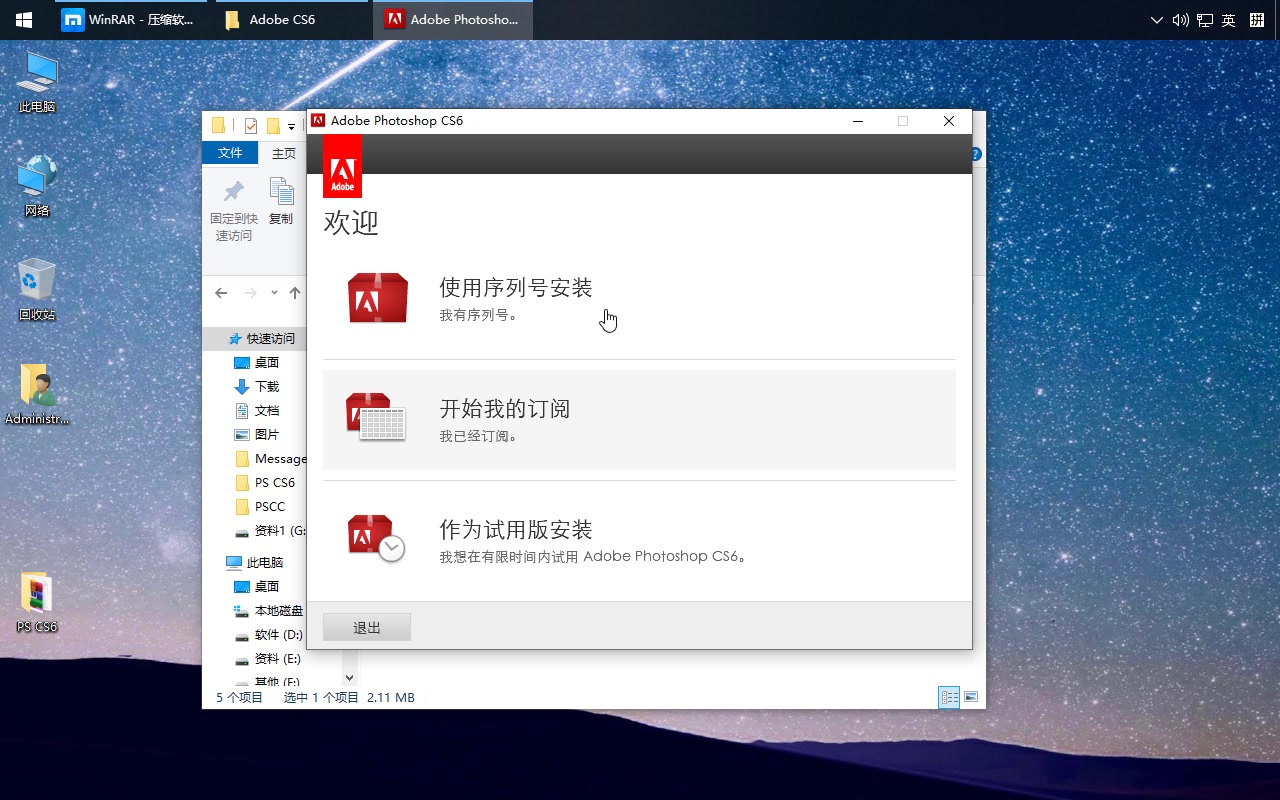Screen dimensions: 1280x800
Task: Select PSCC folder in Explorer sidebar
Action: click(260, 507)
